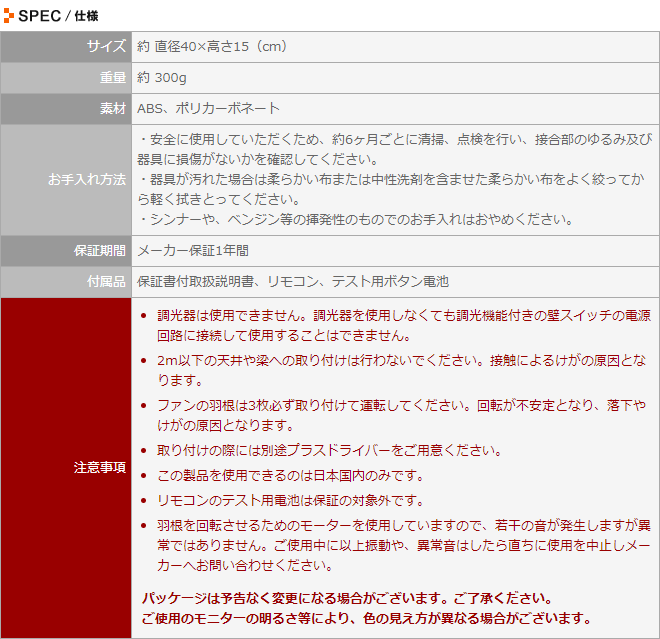Click the bold note 'パッケージは予告なく変更になる場合'
The width and height of the screenshot is (660, 639).
[347, 598]
